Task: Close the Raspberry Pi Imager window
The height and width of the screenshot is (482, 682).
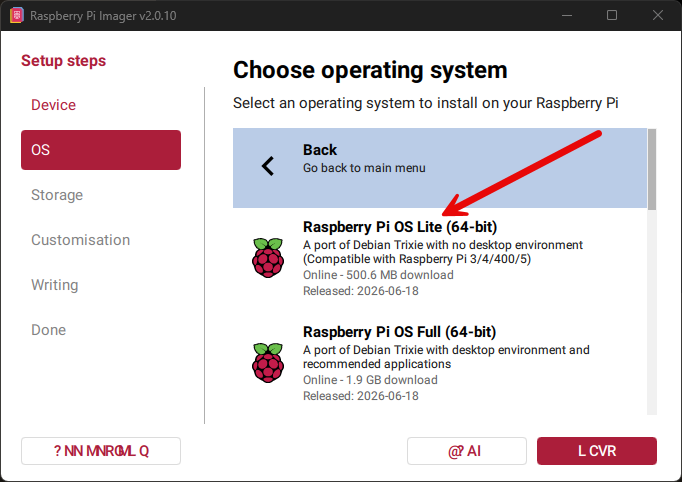Action: (x=658, y=15)
